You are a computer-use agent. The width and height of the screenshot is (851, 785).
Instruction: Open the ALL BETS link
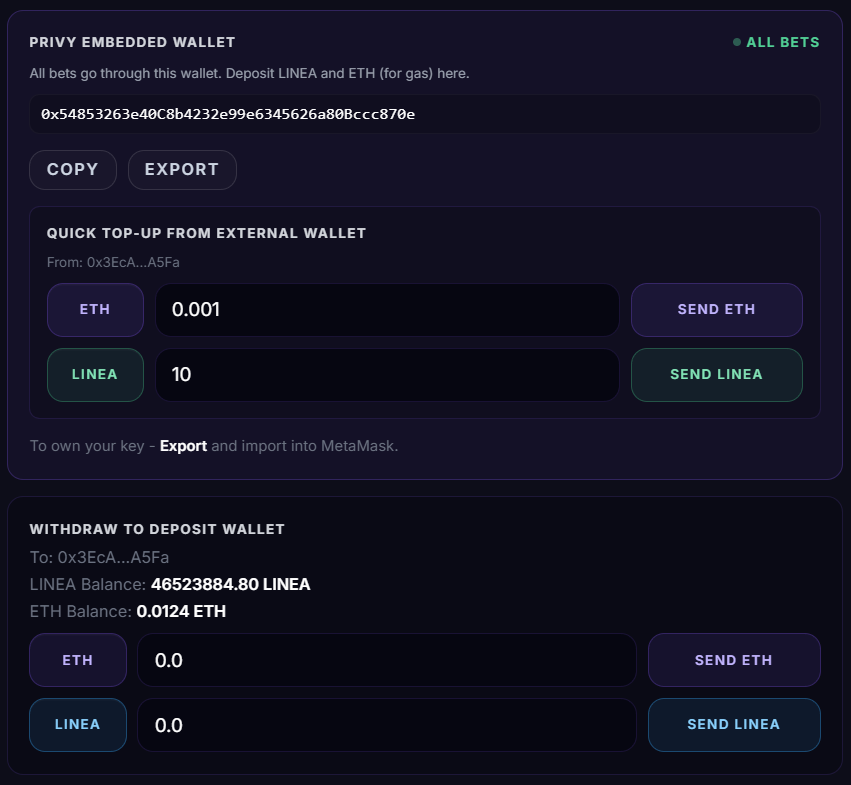coord(783,43)
